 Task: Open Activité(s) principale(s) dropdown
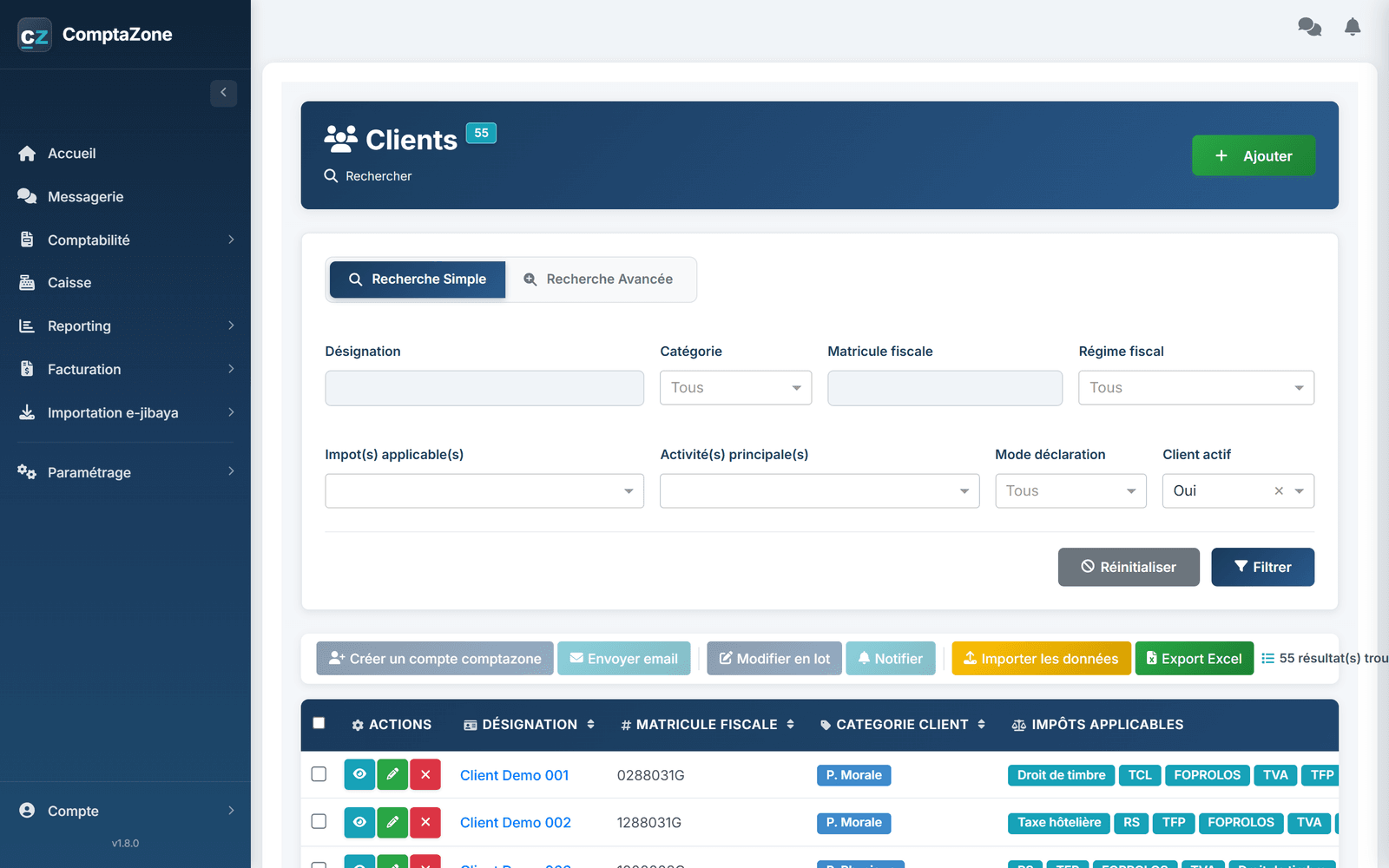pyautogui.click(x=820, y=491)
